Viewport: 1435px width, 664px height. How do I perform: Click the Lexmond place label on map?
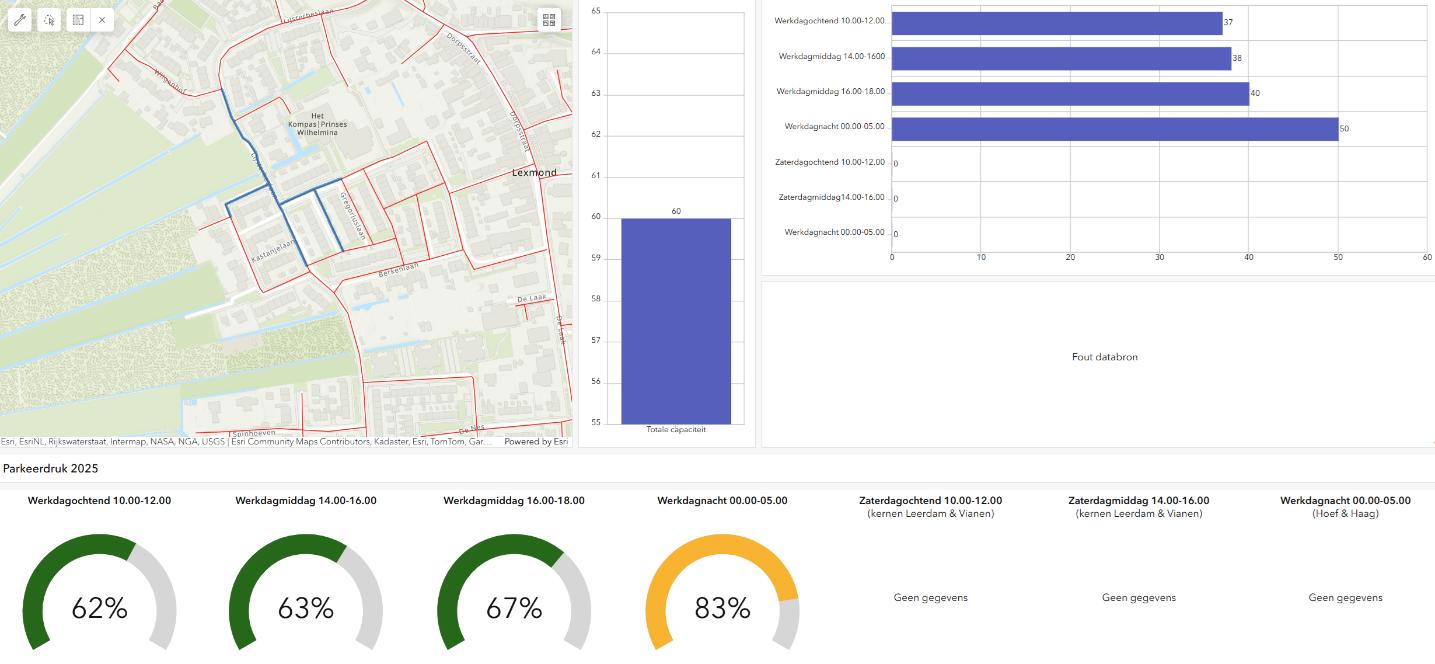(533, 173)
